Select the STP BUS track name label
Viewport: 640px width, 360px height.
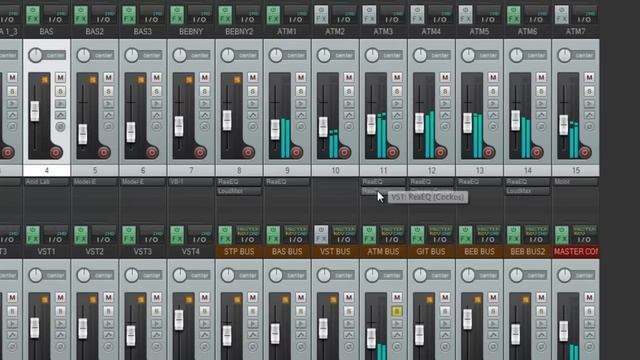coord(239,251)
